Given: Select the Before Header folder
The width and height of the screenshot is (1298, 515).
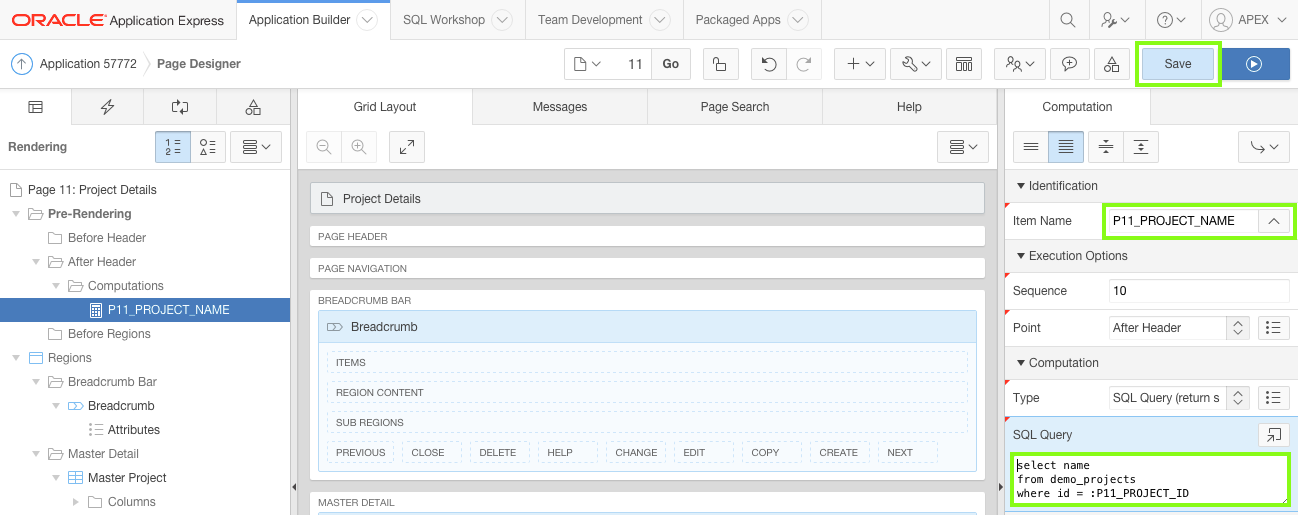Looking at the screenshot, I should point(107,238).
